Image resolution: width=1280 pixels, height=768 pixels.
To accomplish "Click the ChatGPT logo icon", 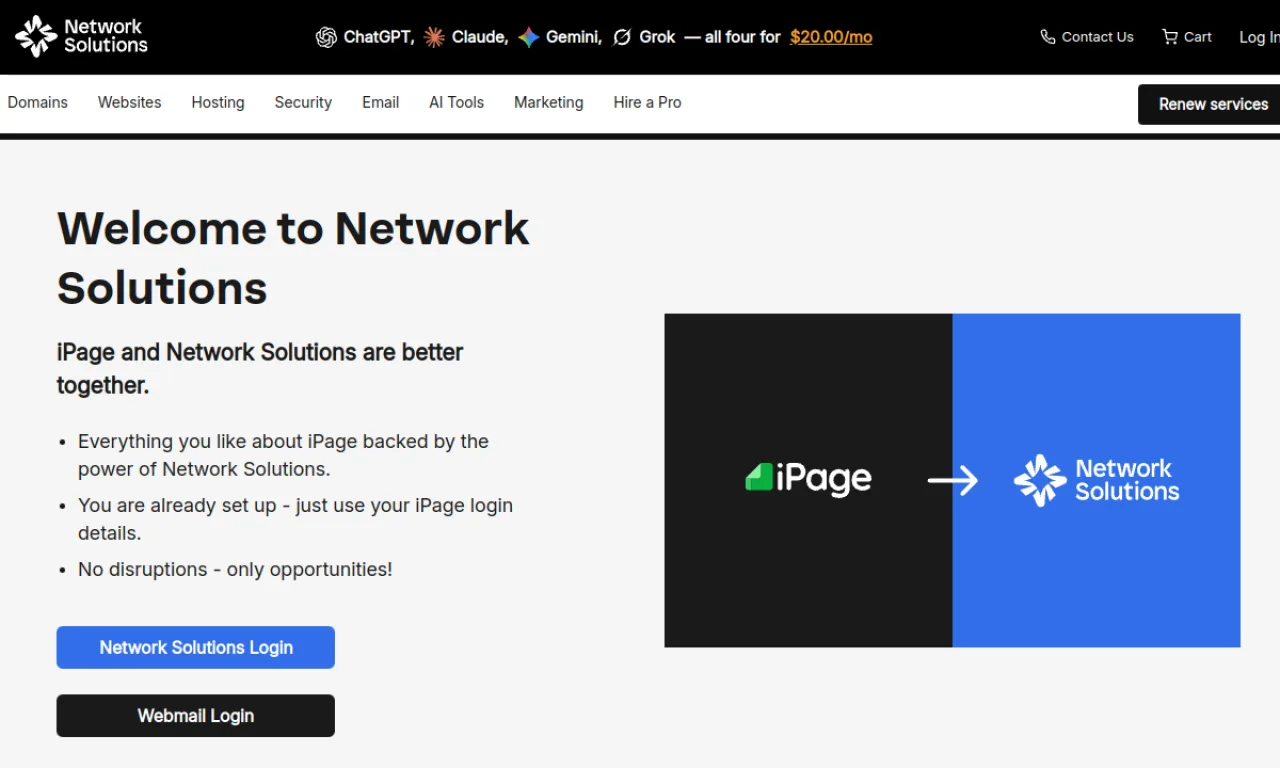I will click(326, 37).
